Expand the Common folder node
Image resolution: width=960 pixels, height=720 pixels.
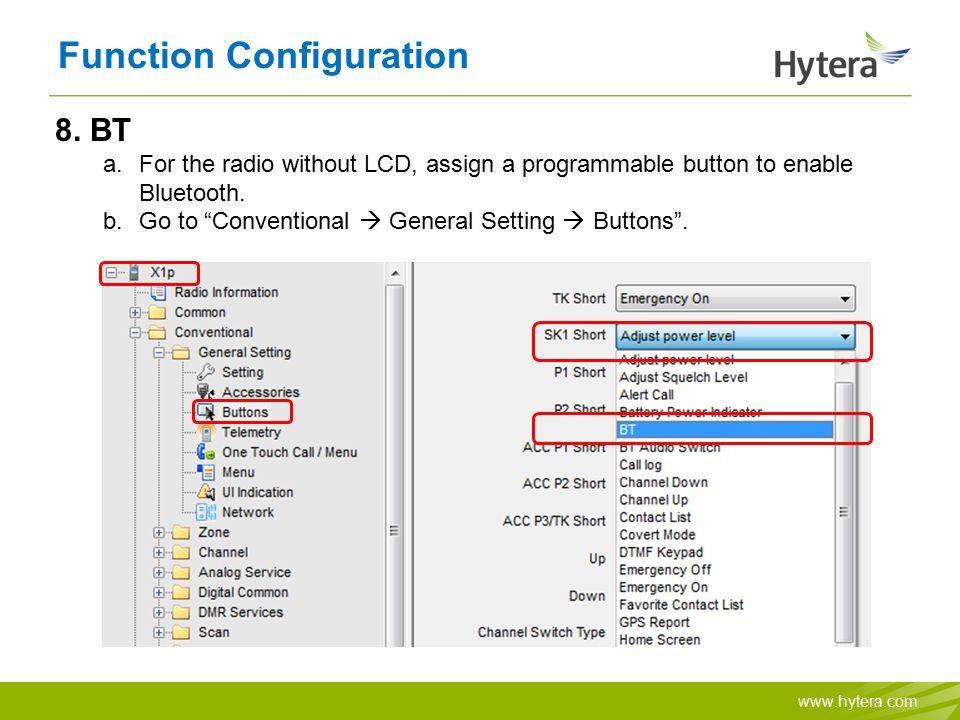pyautogui.click(x=135, y=313)
